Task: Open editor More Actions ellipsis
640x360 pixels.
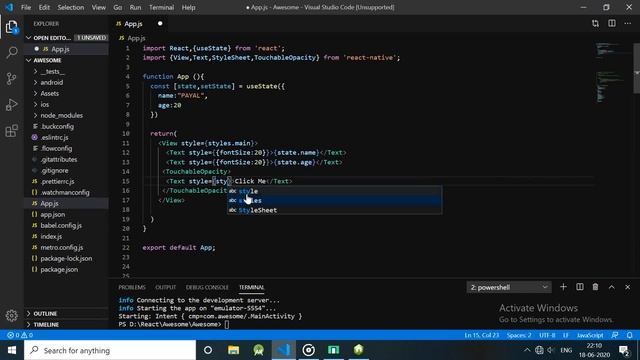Action: coord(628,24)
